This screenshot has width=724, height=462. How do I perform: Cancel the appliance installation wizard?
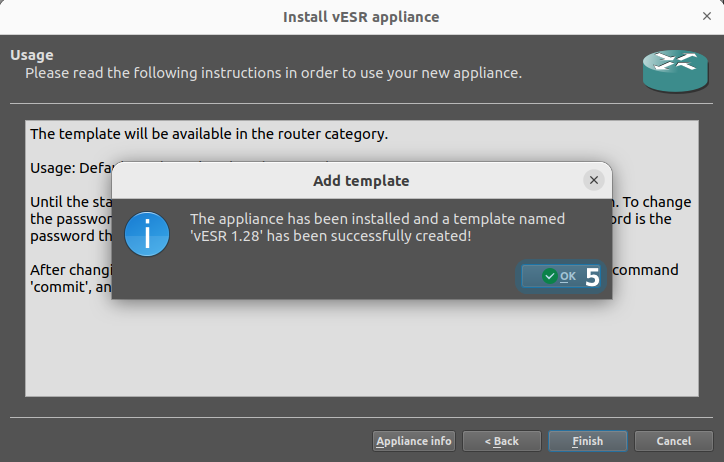point(673,441)
